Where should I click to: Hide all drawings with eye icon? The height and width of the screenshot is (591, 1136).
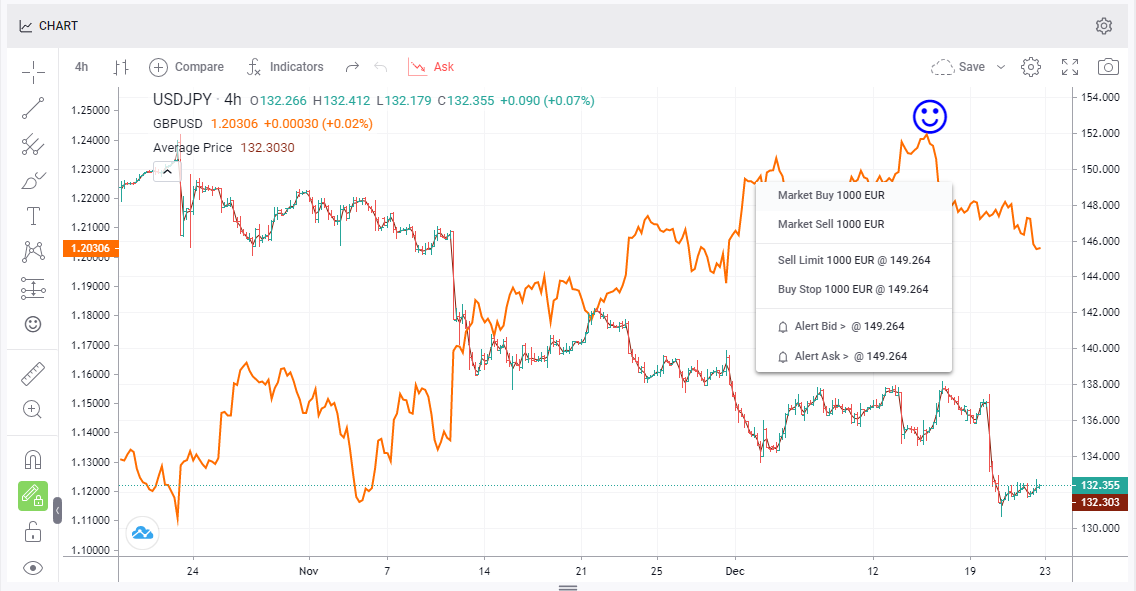coord(33,568)
